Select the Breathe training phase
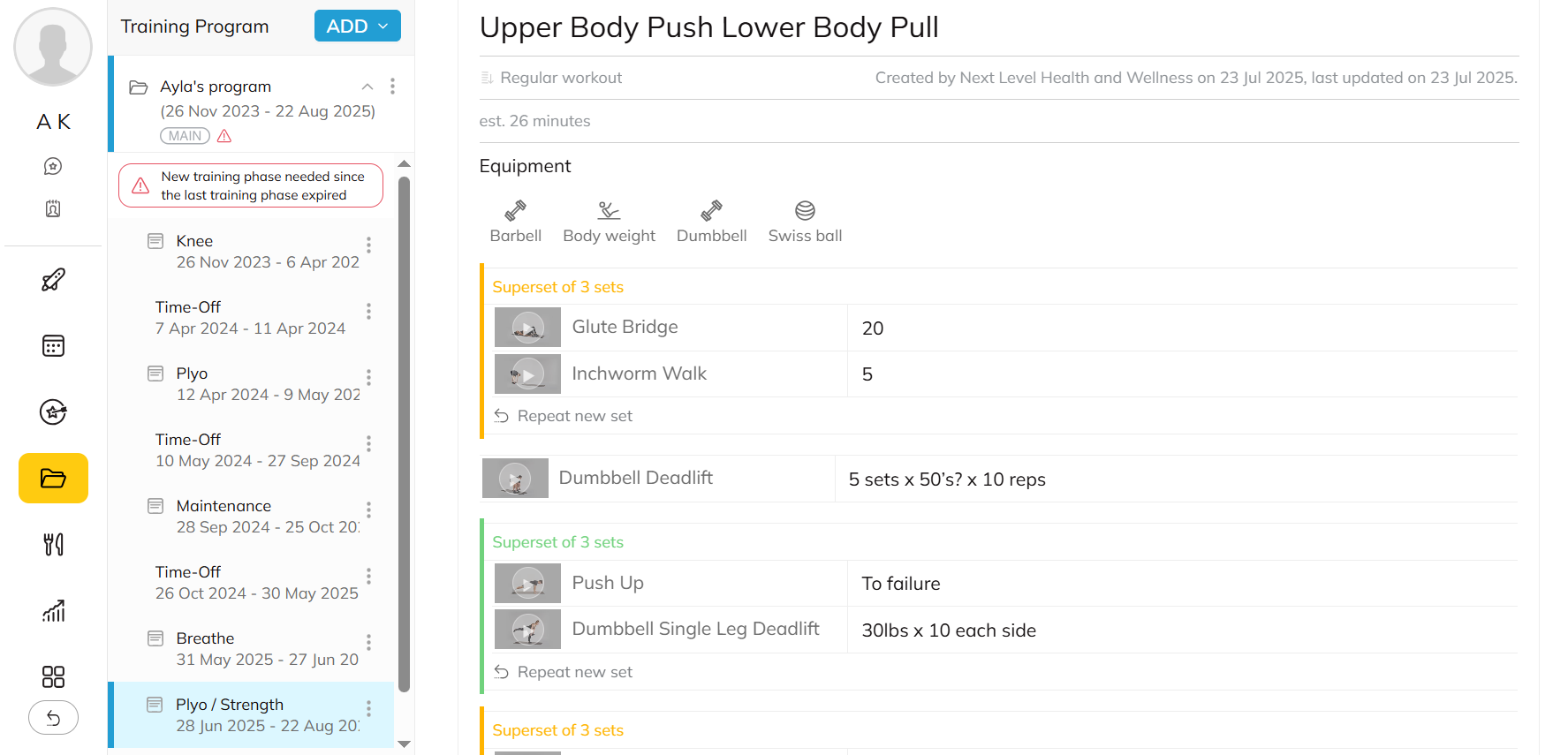The height and width of the screenshot is (755, 1568). [x=205, y=638]
